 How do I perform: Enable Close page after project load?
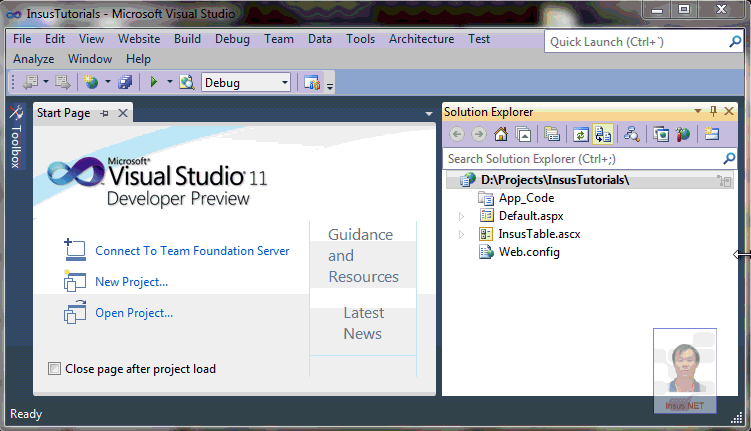(x=54, y=369)
